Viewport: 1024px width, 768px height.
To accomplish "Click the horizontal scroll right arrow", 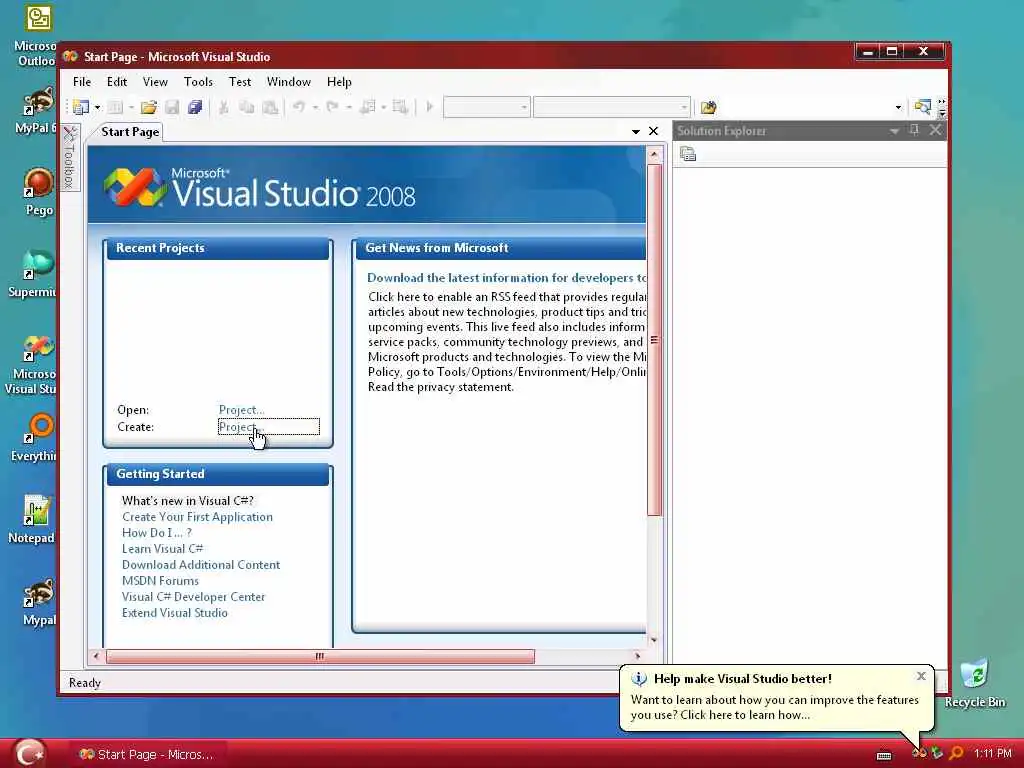I will pos(638,656).
